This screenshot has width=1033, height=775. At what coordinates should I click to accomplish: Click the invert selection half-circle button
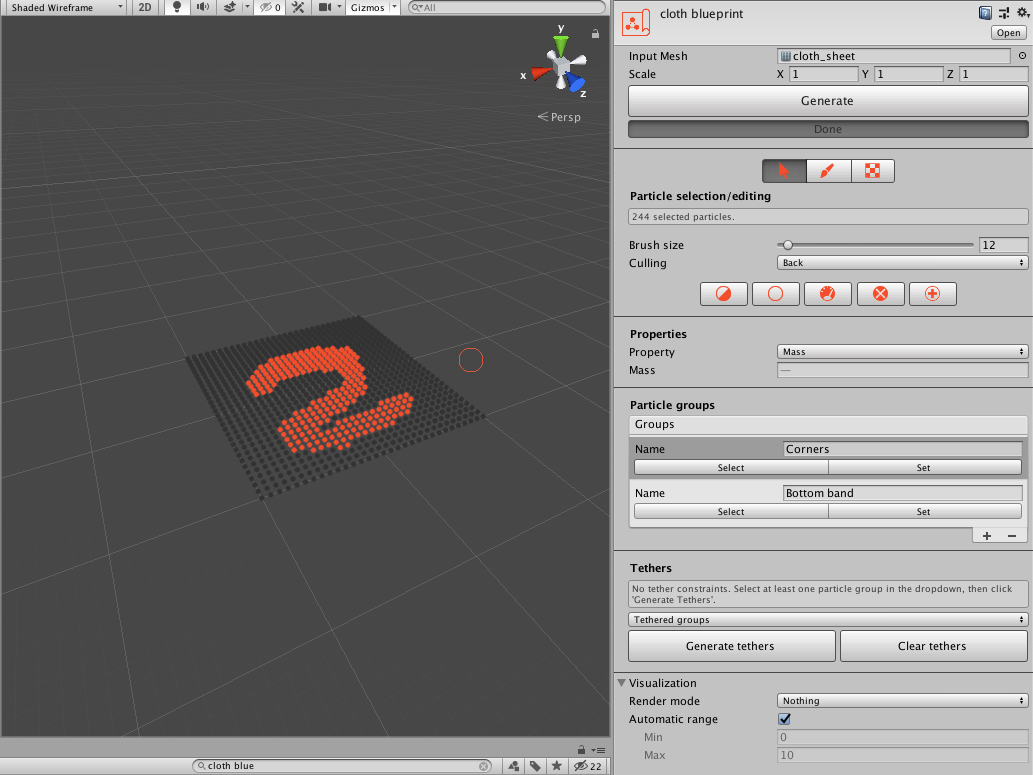tap(723, 294)
